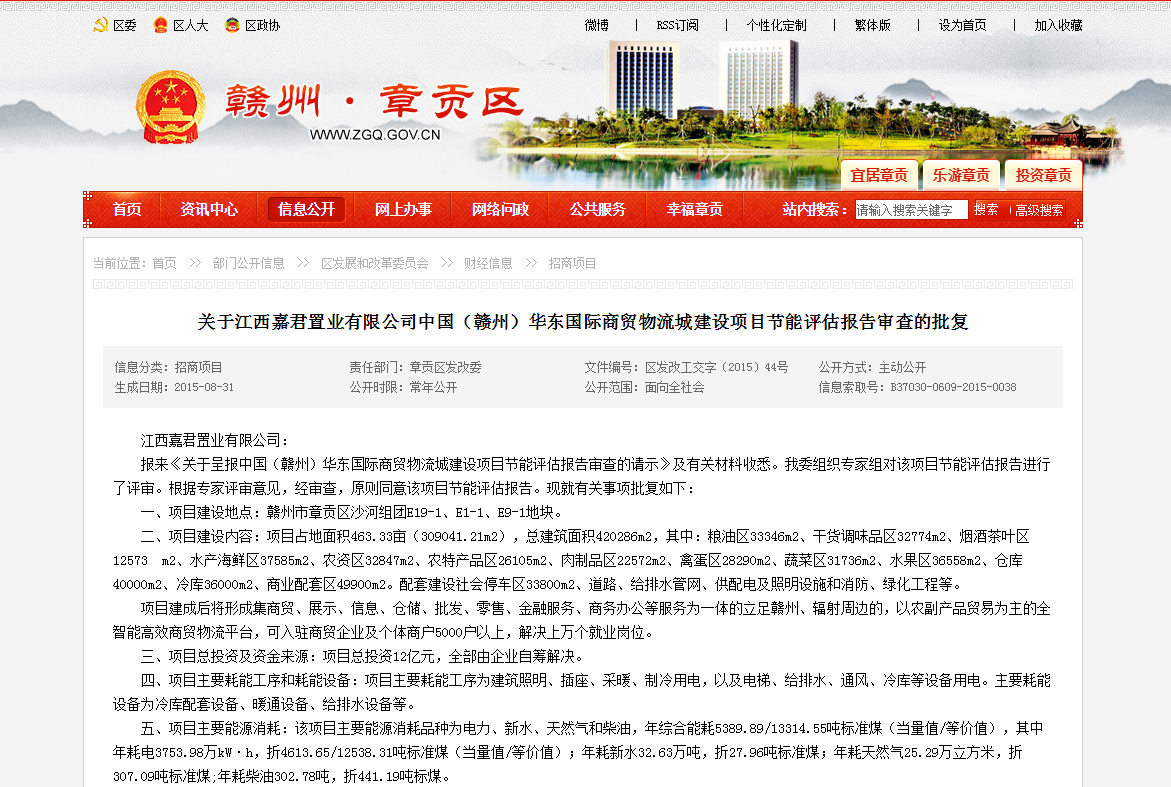Open the 区委 link
The width and height of the screenshot is (1171, 787).
point(125,25)
